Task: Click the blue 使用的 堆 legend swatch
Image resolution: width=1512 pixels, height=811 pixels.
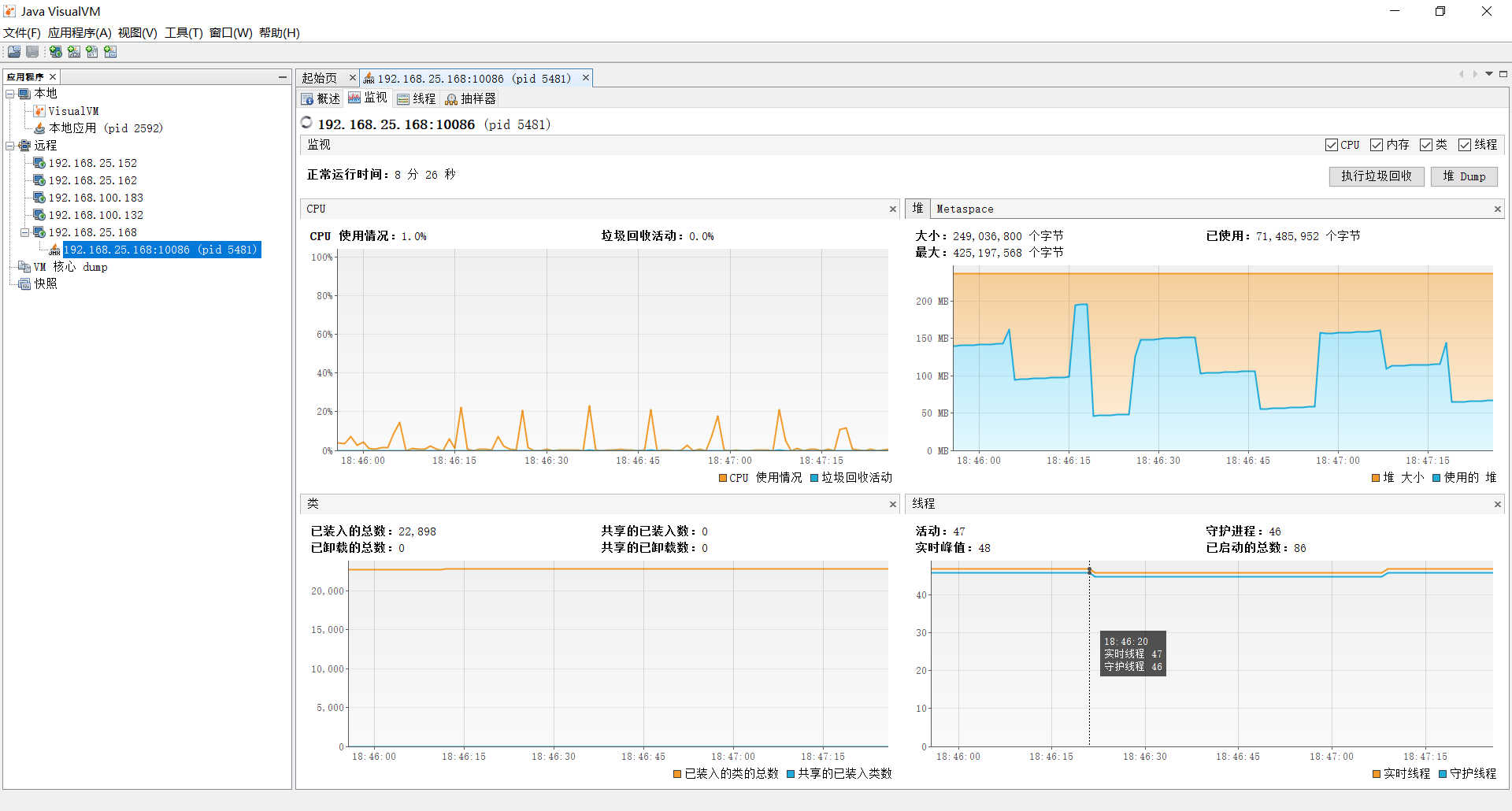Action: coord(1436,478)
